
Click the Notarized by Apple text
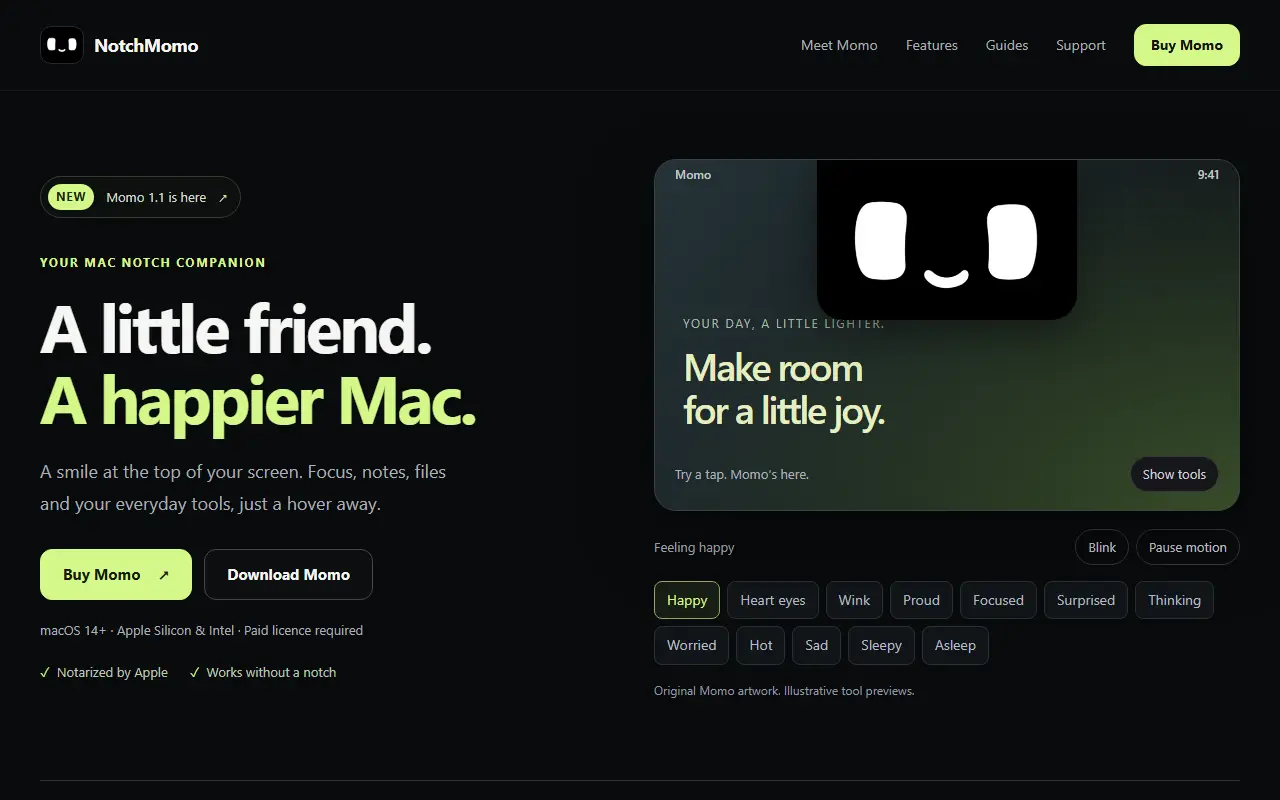[112, 672]
